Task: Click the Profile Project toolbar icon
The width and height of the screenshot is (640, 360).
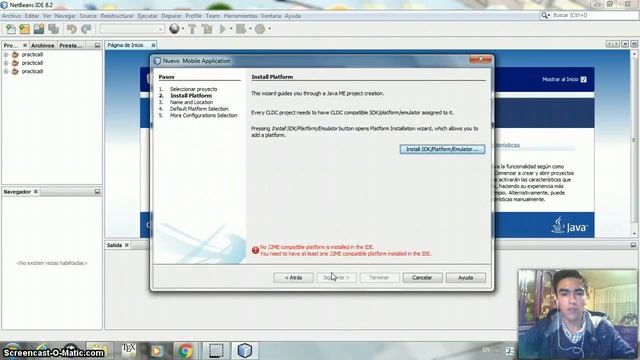Action: click(x=260, y=29)
